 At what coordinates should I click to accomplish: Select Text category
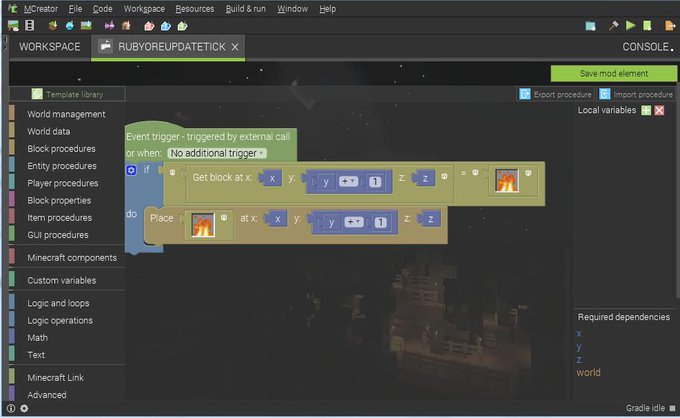click(x=36, y=355)
